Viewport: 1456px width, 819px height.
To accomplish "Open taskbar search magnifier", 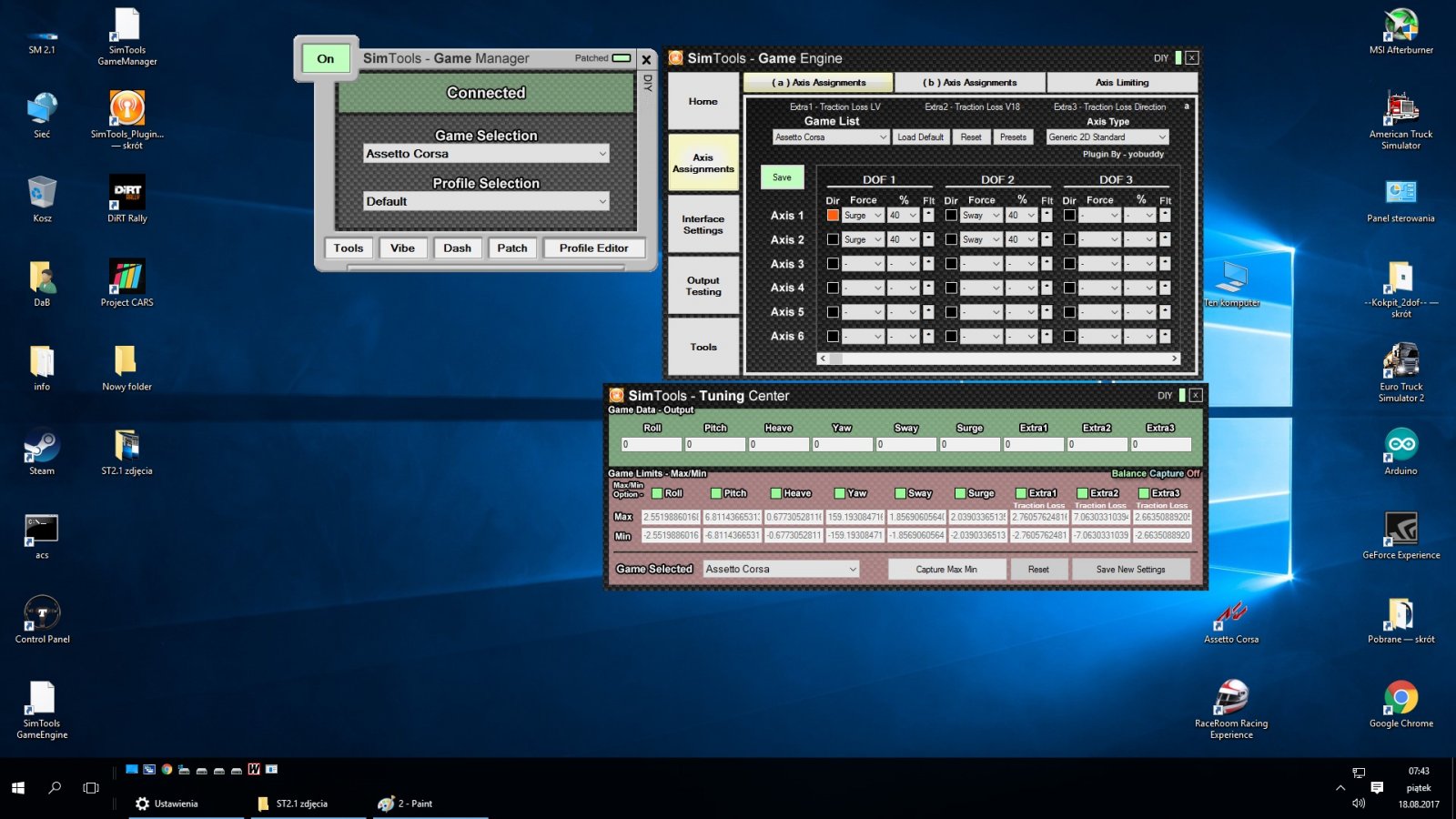I will pos(55,788).
